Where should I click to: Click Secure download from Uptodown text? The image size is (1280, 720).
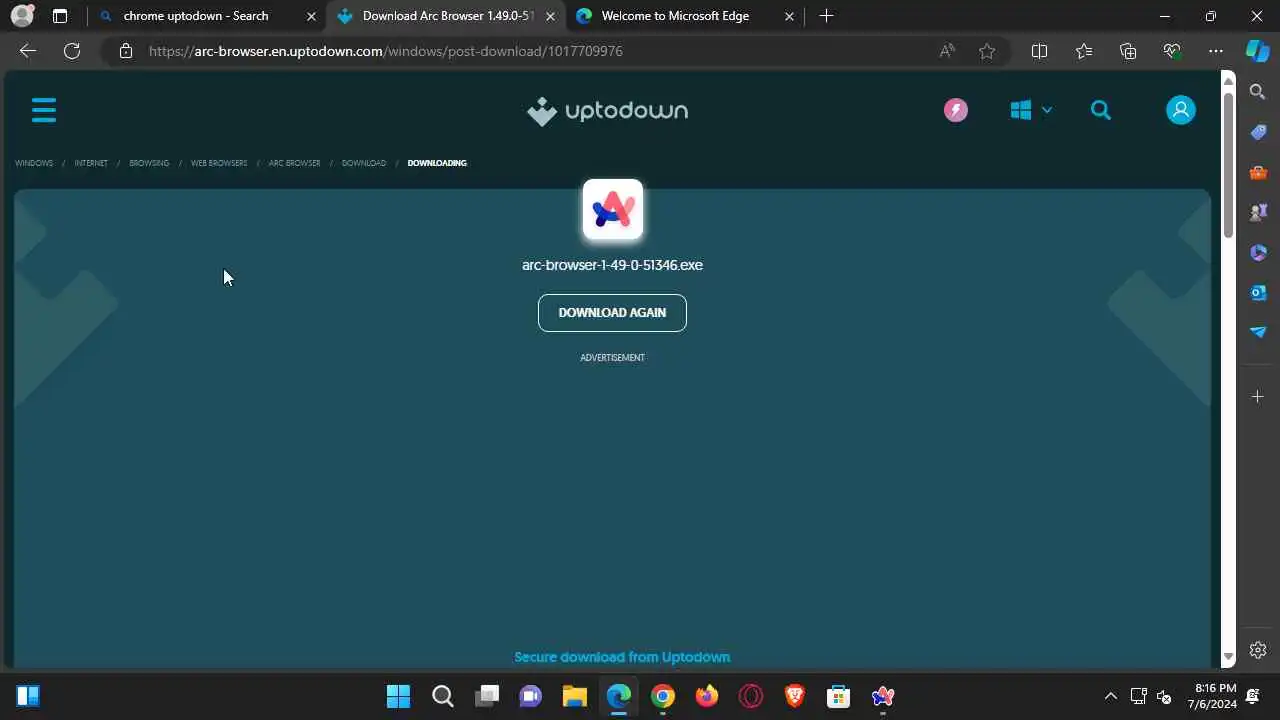(x=622, y=657)
